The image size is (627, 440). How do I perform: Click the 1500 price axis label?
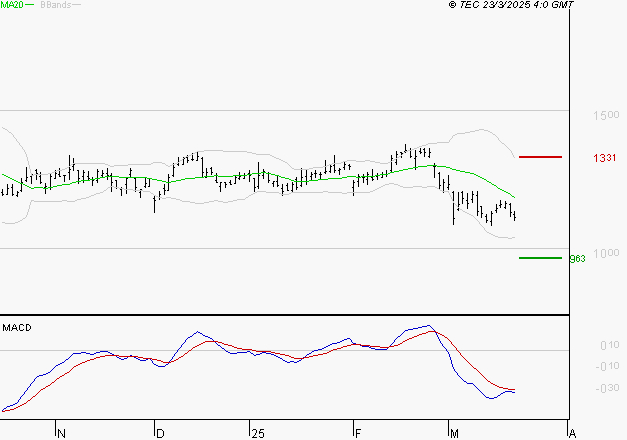point(604,117)
